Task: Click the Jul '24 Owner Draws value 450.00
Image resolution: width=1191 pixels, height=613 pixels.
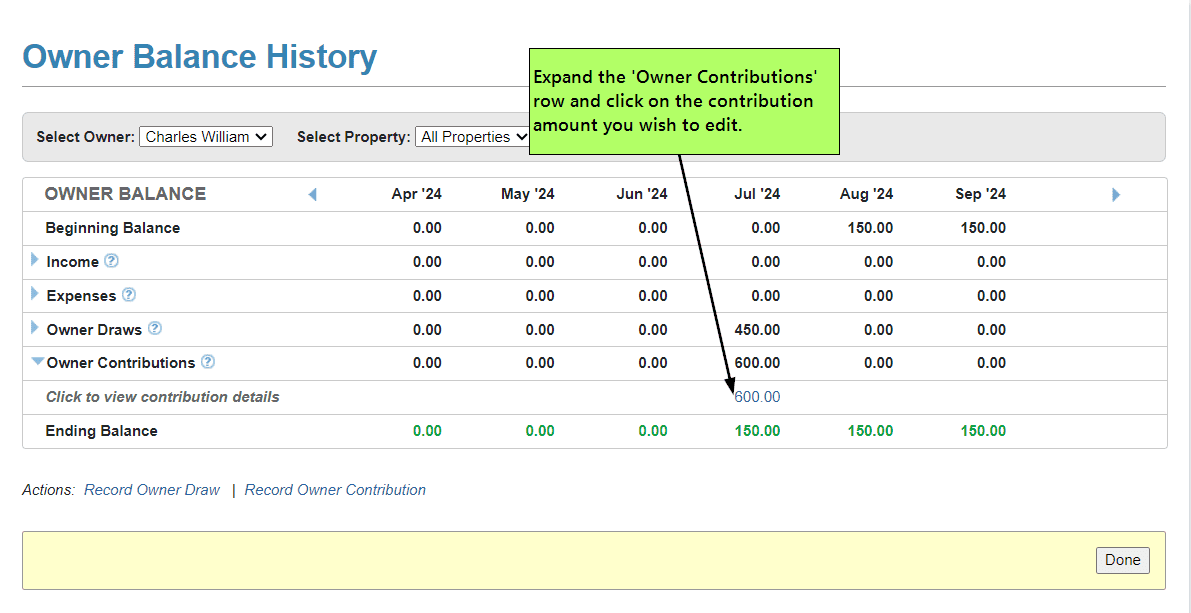Action: coord(757,330)
